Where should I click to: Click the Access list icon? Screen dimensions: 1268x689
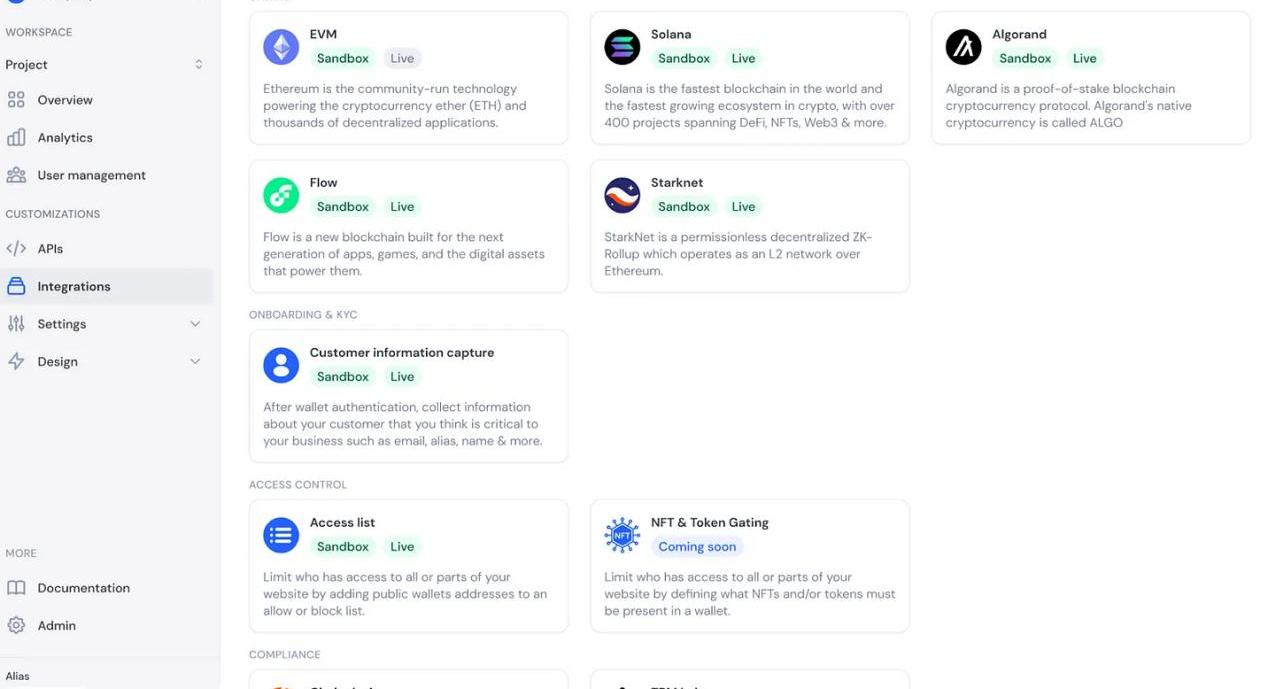click(x=281, y=535)
